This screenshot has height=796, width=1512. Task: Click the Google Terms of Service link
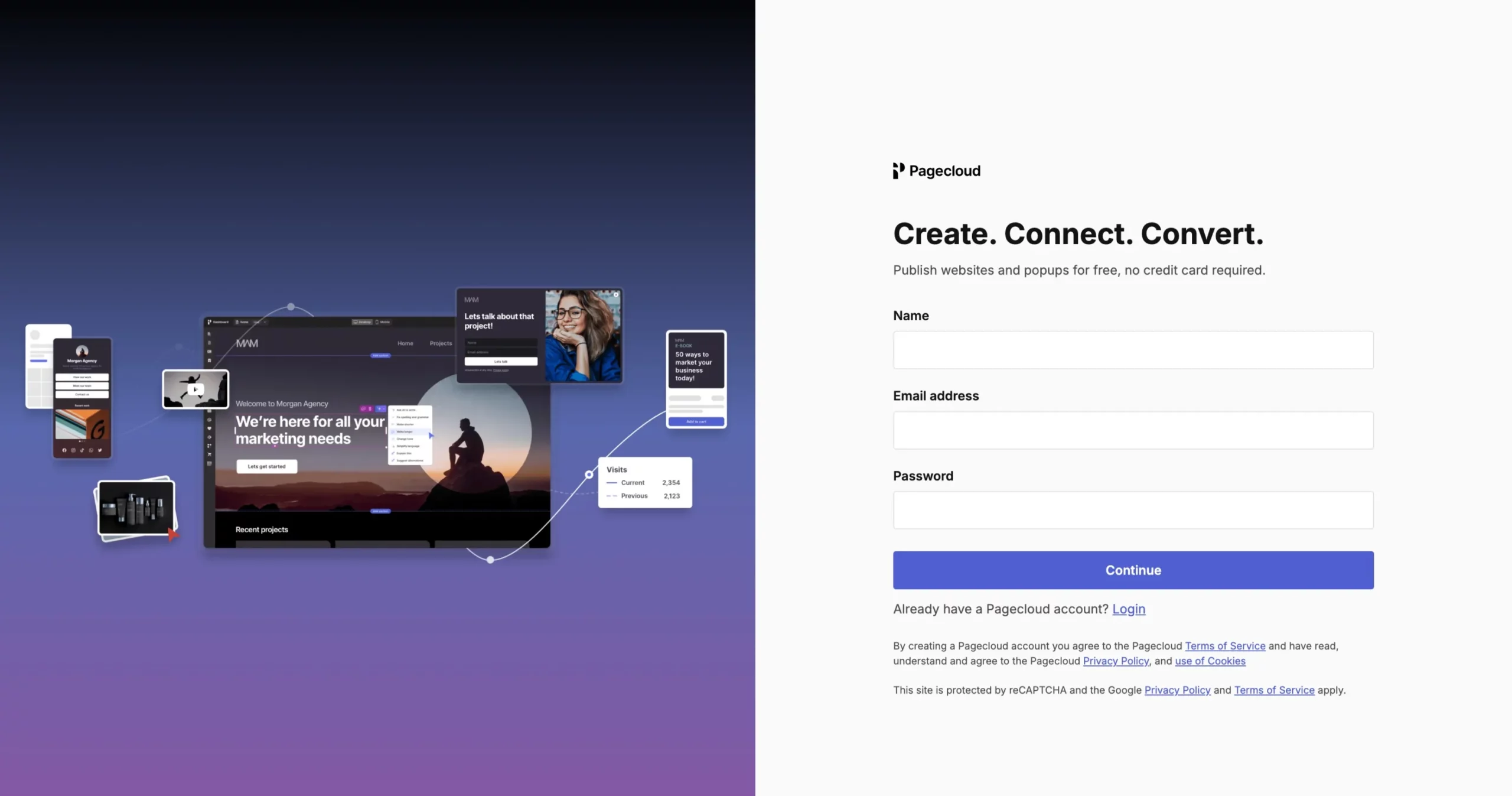pos(1274,690)
